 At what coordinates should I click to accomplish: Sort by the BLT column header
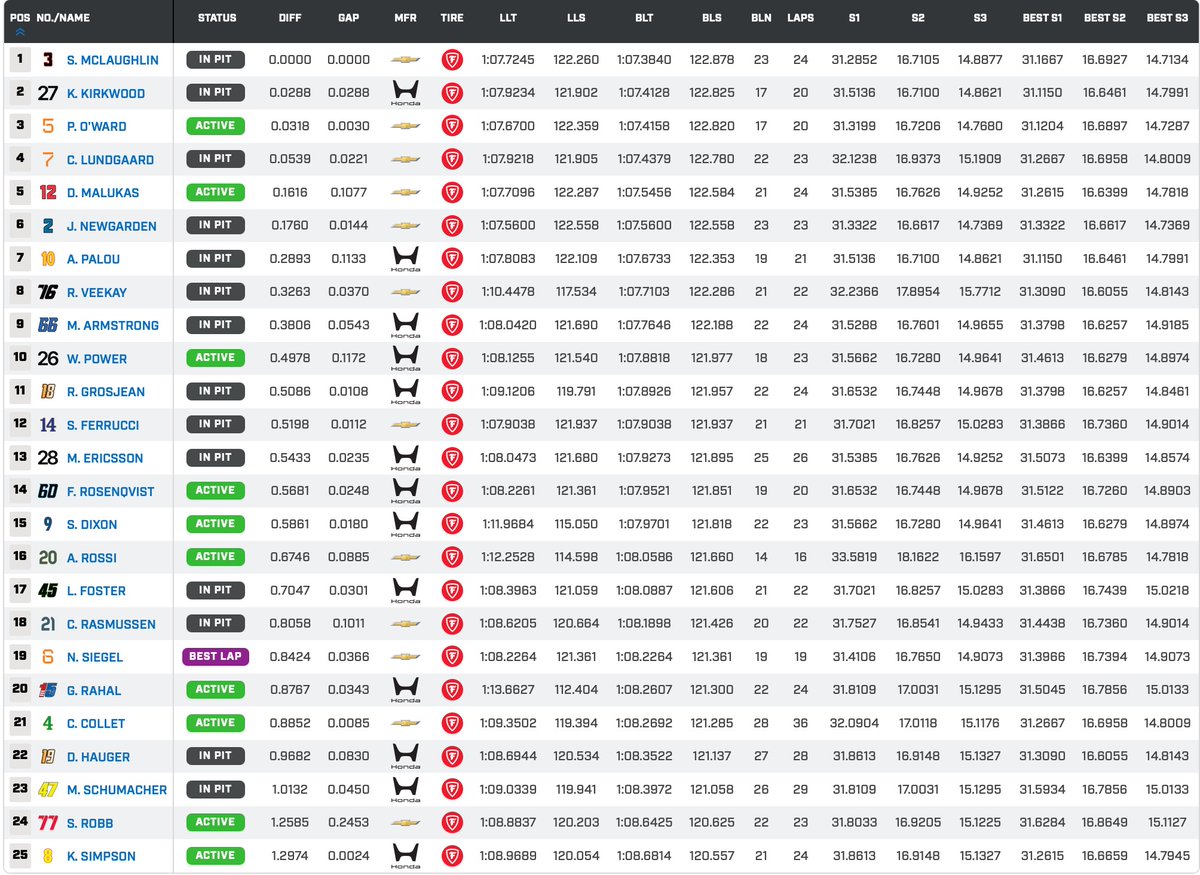(x=644, y=18)
